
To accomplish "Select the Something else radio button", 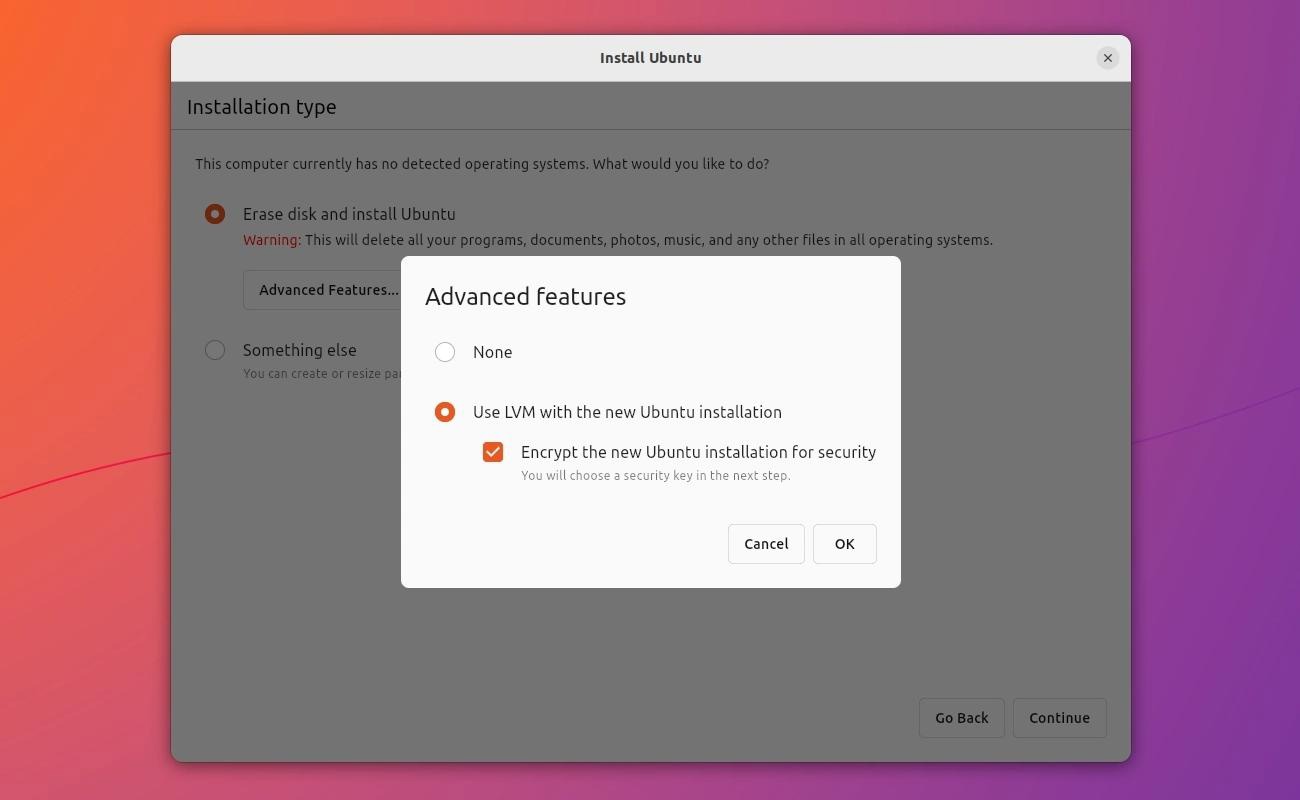I will tap(215, 350).
